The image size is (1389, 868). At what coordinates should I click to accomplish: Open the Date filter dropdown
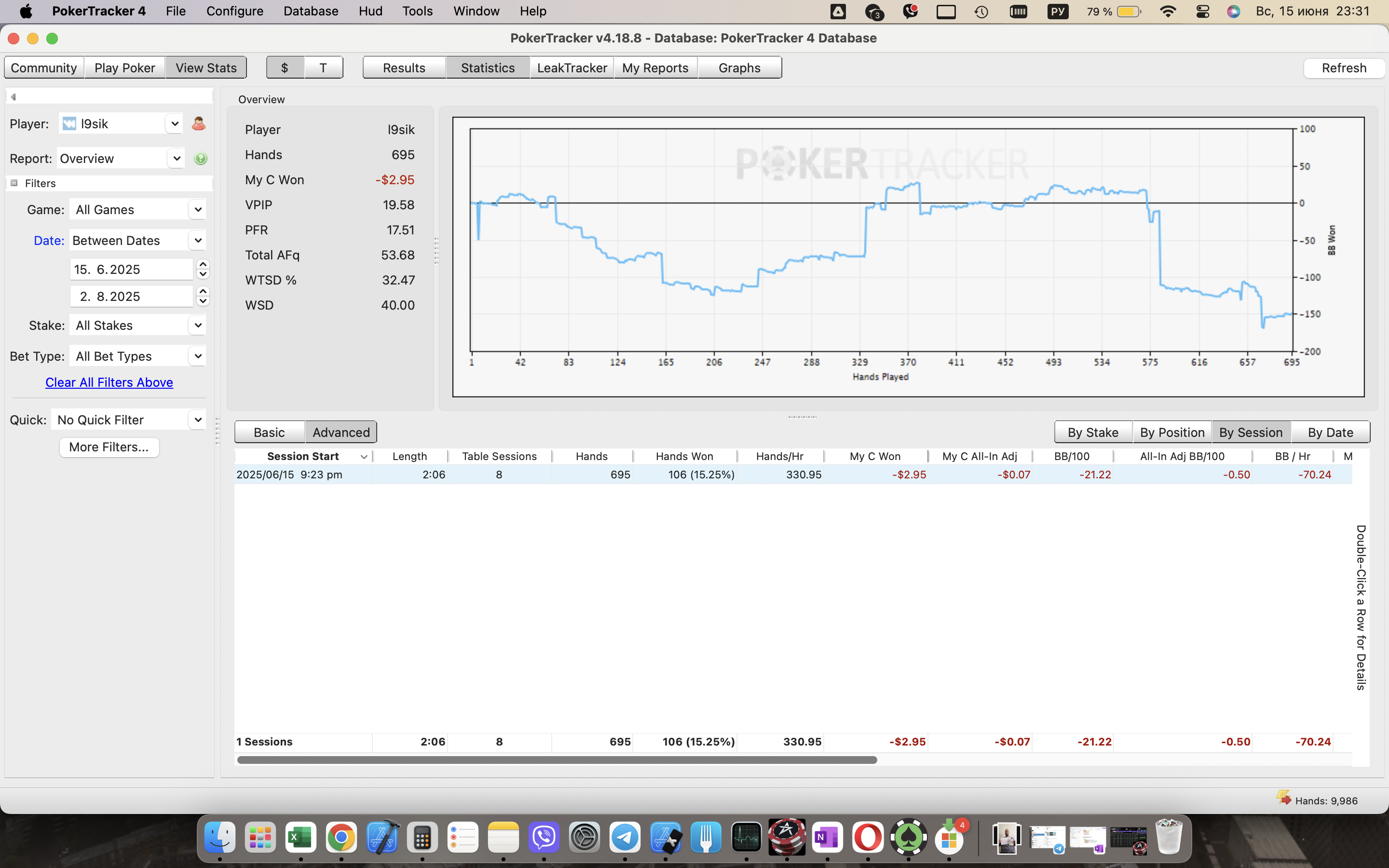pyautogui.click(x=197, y=241)
